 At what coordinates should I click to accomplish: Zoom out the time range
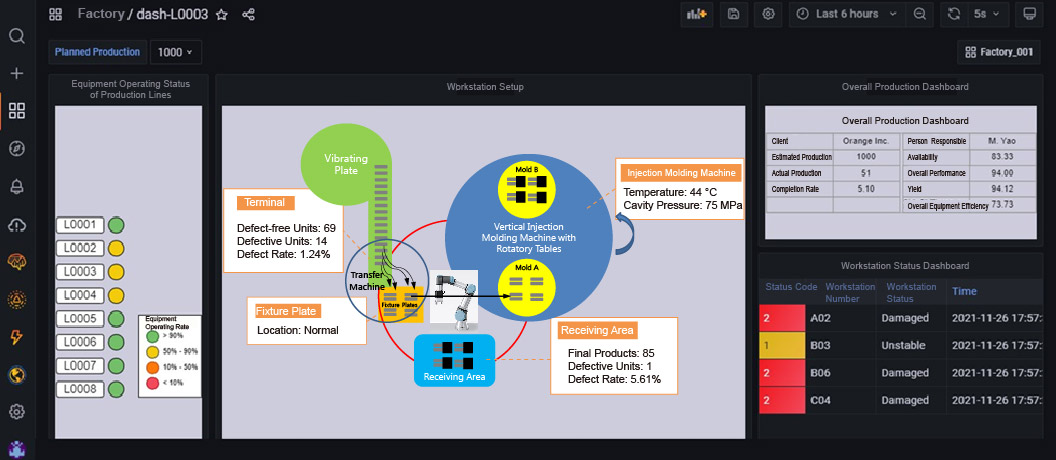919,14
